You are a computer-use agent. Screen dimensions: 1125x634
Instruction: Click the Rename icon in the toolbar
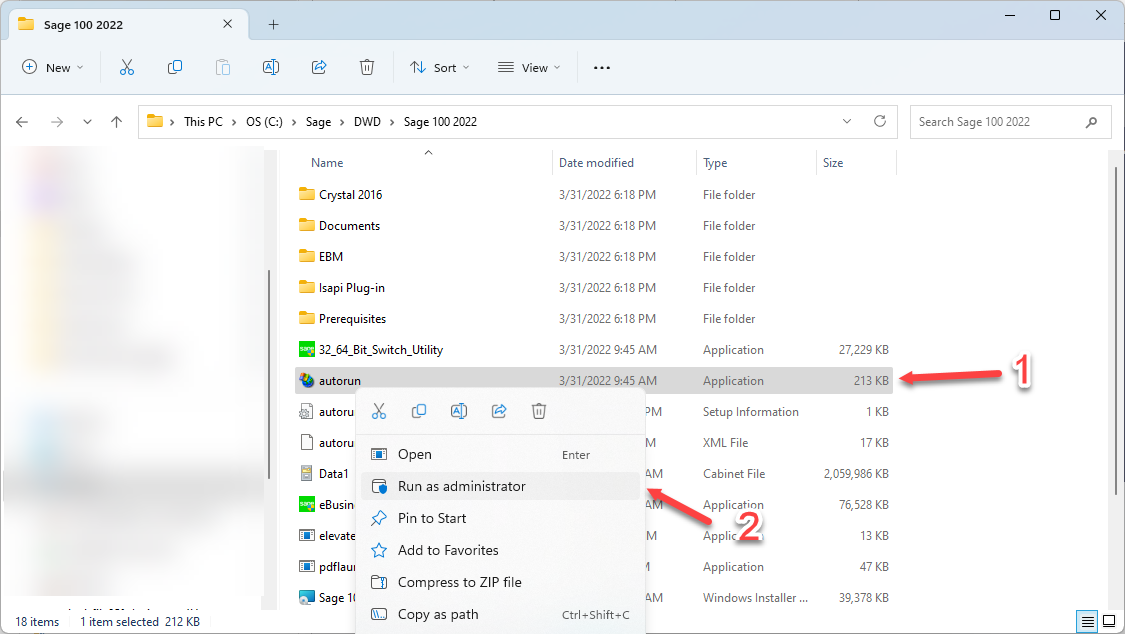[x=270, y=67]
